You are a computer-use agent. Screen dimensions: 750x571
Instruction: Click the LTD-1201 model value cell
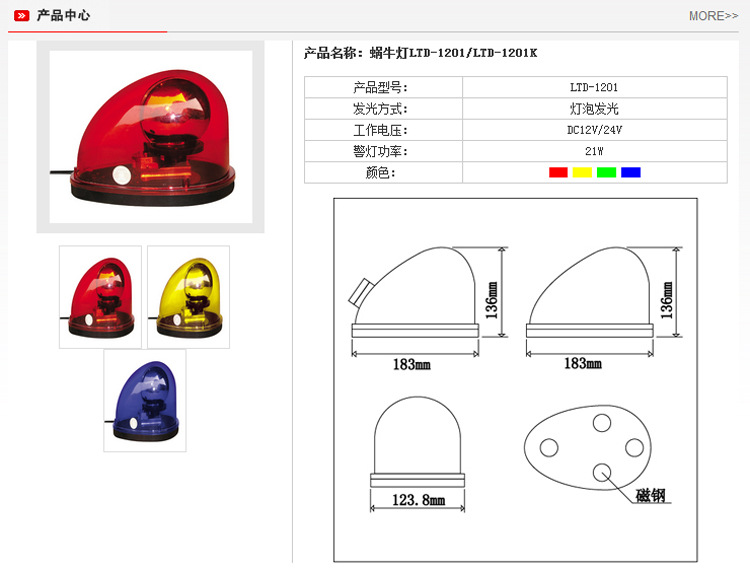pyautogui.click(x=595, y=88)
